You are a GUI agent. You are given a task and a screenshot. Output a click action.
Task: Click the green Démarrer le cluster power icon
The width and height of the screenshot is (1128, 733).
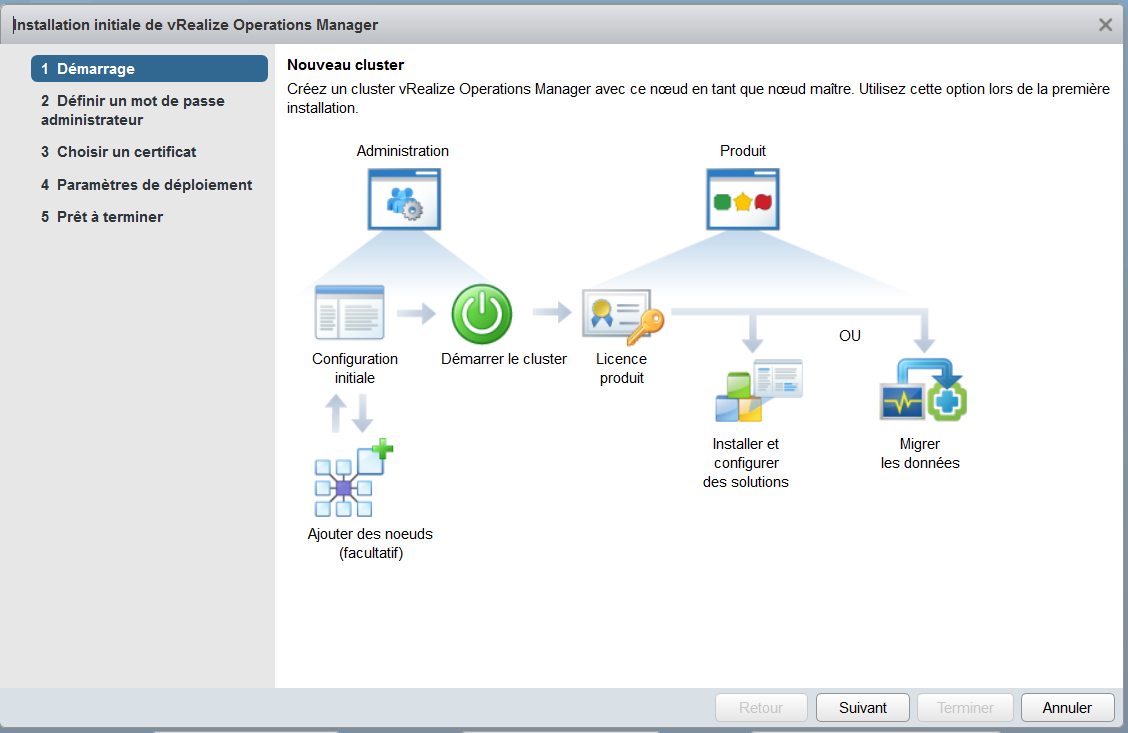click(x=481, y=314)
